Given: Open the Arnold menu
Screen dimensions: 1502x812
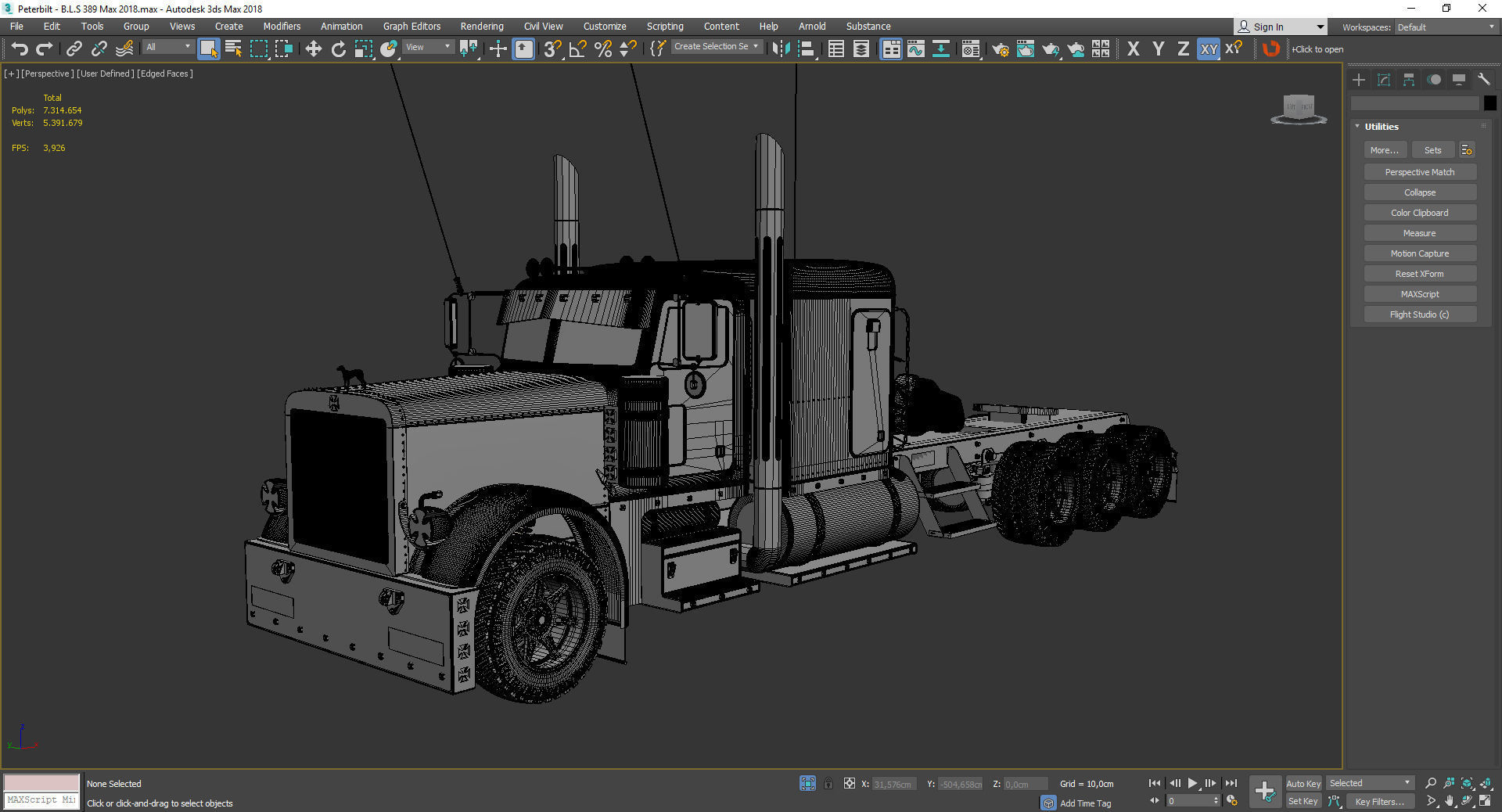Looking at the screenshot, I should pyautogui.click(x=812, y=26).
